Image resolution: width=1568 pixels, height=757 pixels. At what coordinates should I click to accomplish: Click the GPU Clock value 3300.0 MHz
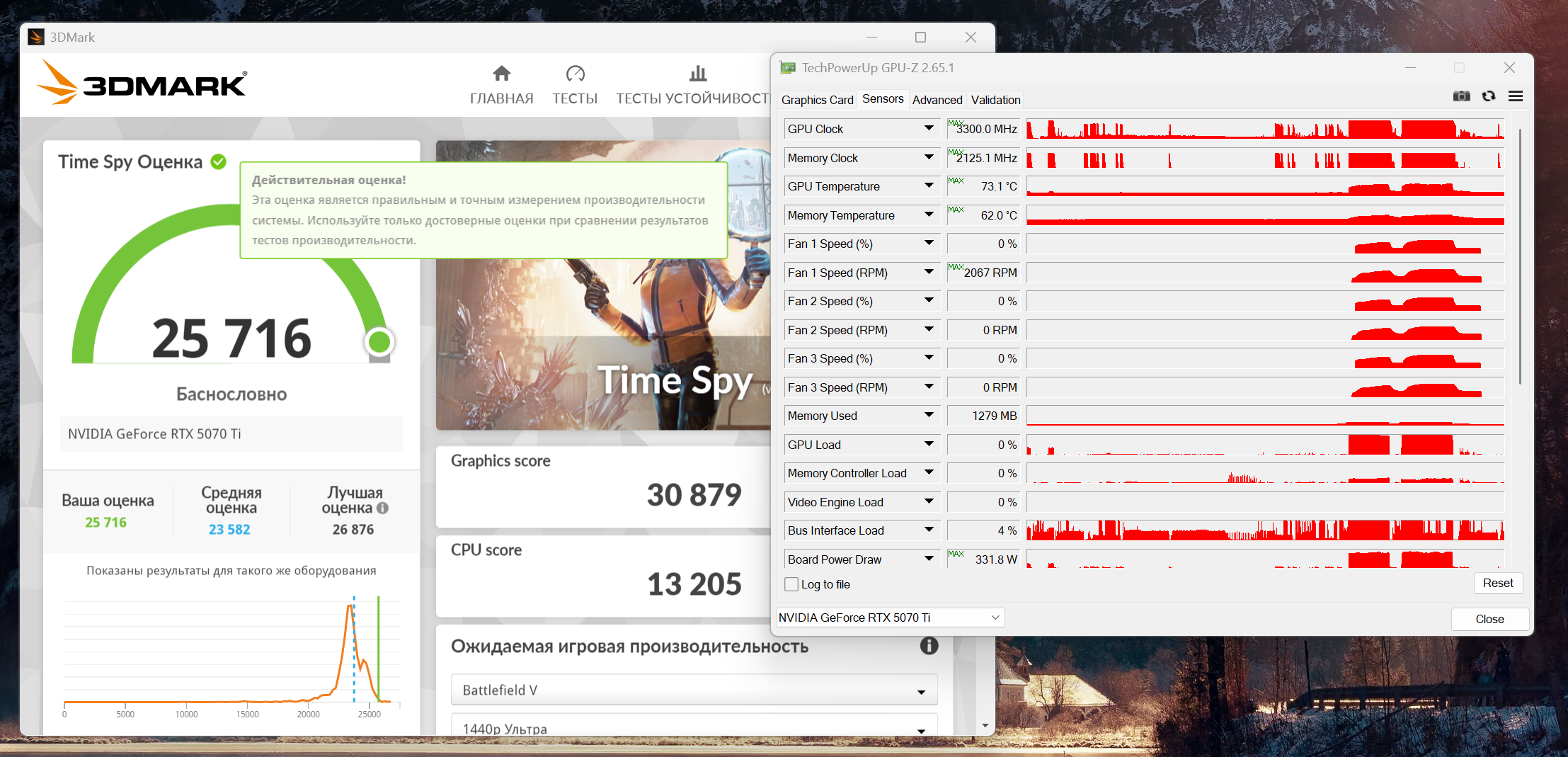983,129
